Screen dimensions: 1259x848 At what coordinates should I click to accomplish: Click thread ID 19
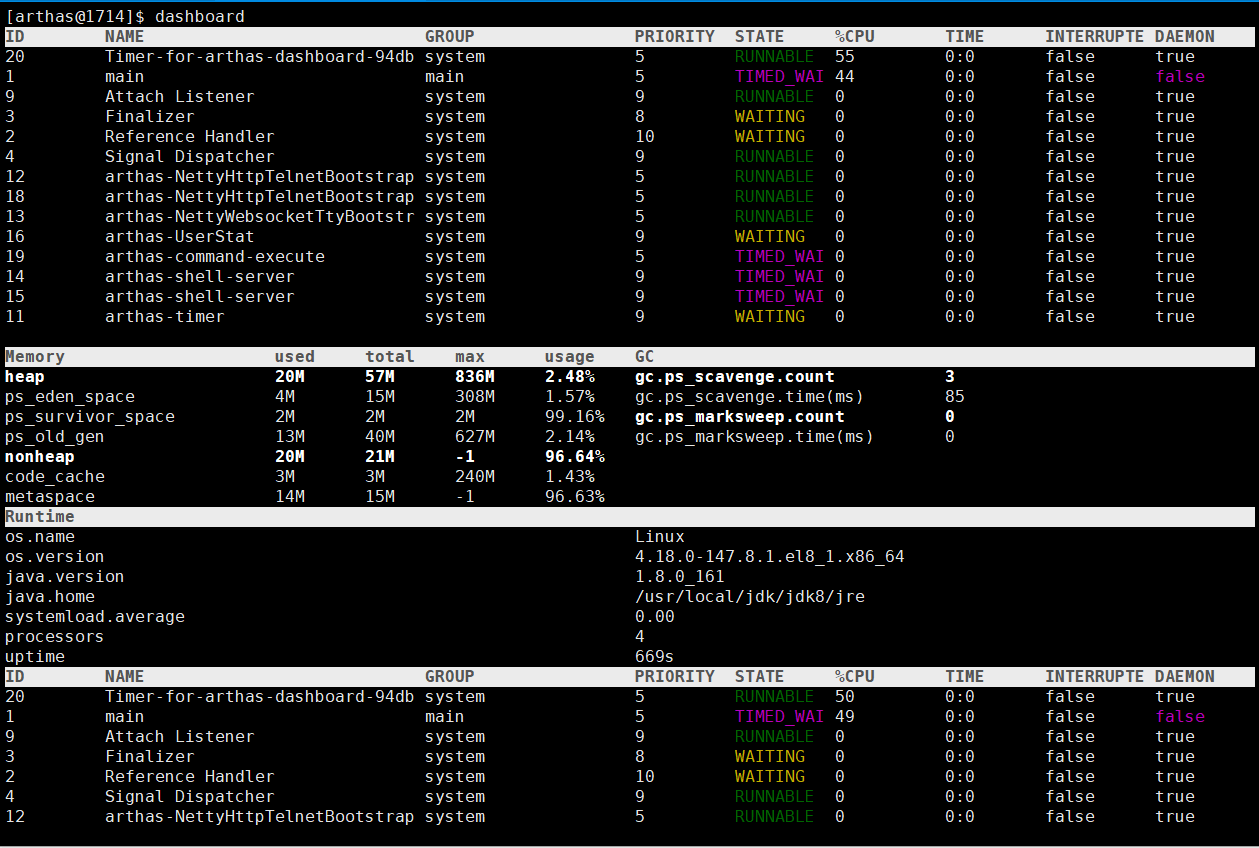coord(15,257)
